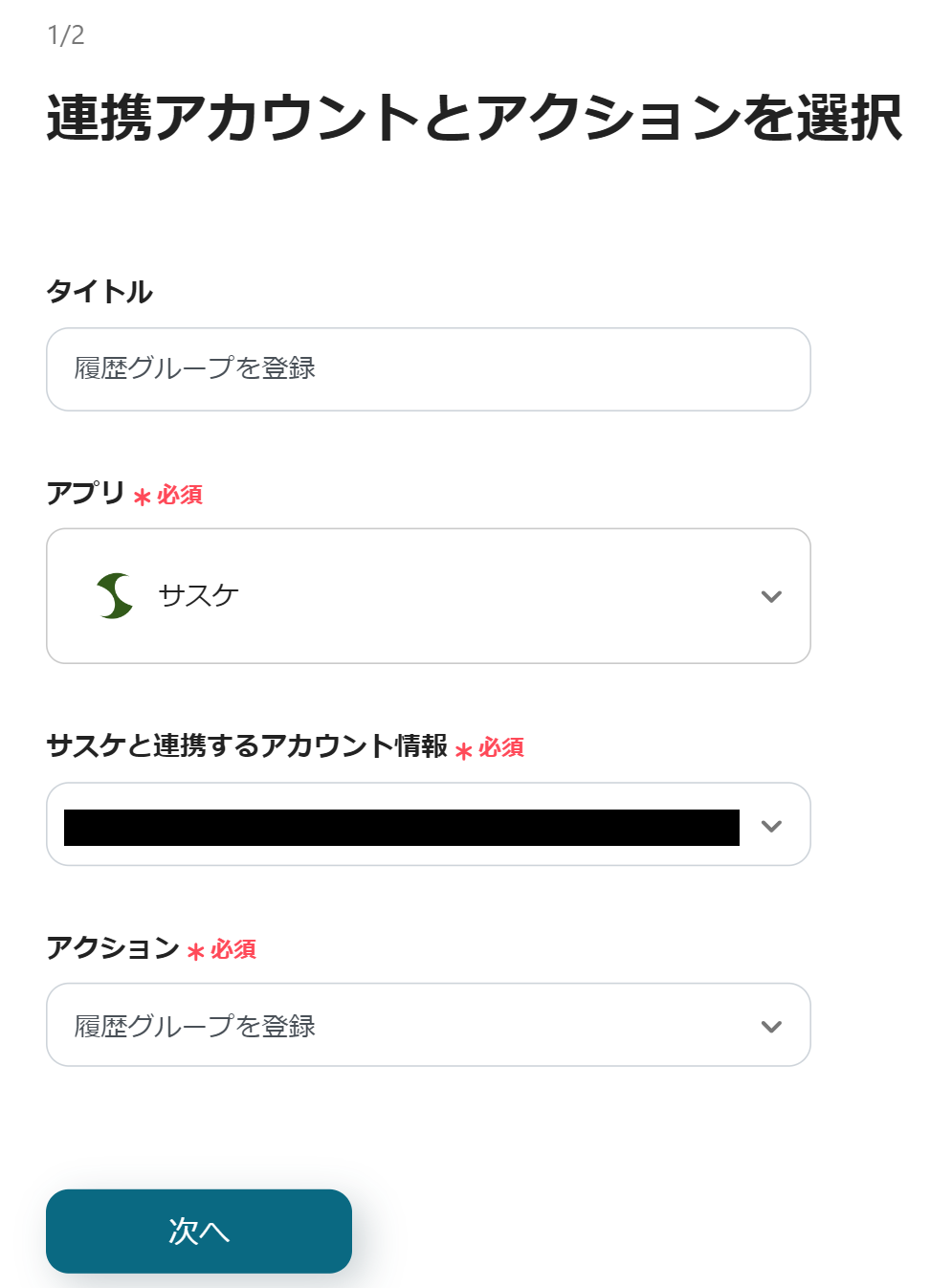
Task: Open the account info dropdown arrow
Action: click(771, 826)
